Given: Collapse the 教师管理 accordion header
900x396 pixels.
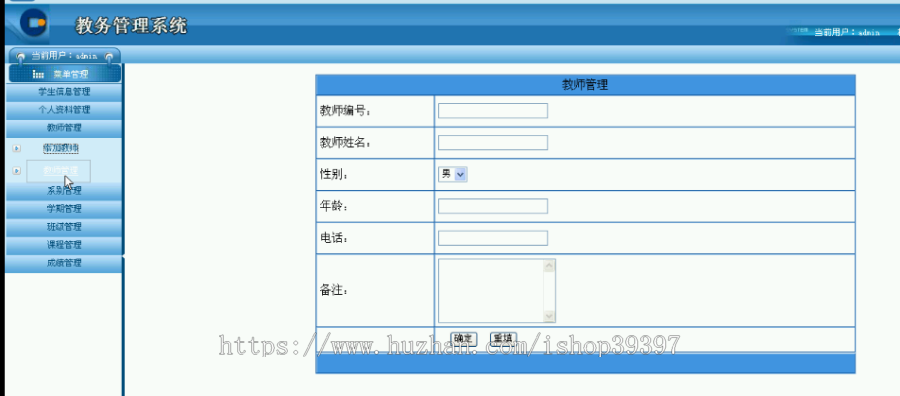Looking at the screenshot, I should [x=64, y=127].
